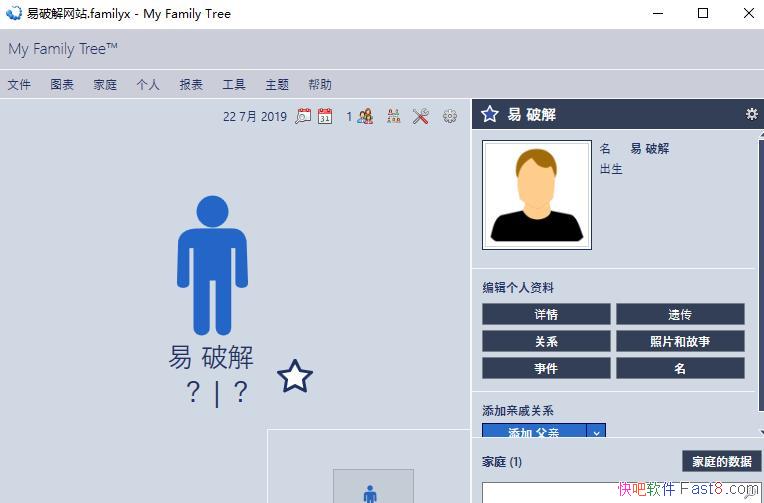Open the date search calendar icon
Viewport: 764px width, 503px height.
click(303, 116)
